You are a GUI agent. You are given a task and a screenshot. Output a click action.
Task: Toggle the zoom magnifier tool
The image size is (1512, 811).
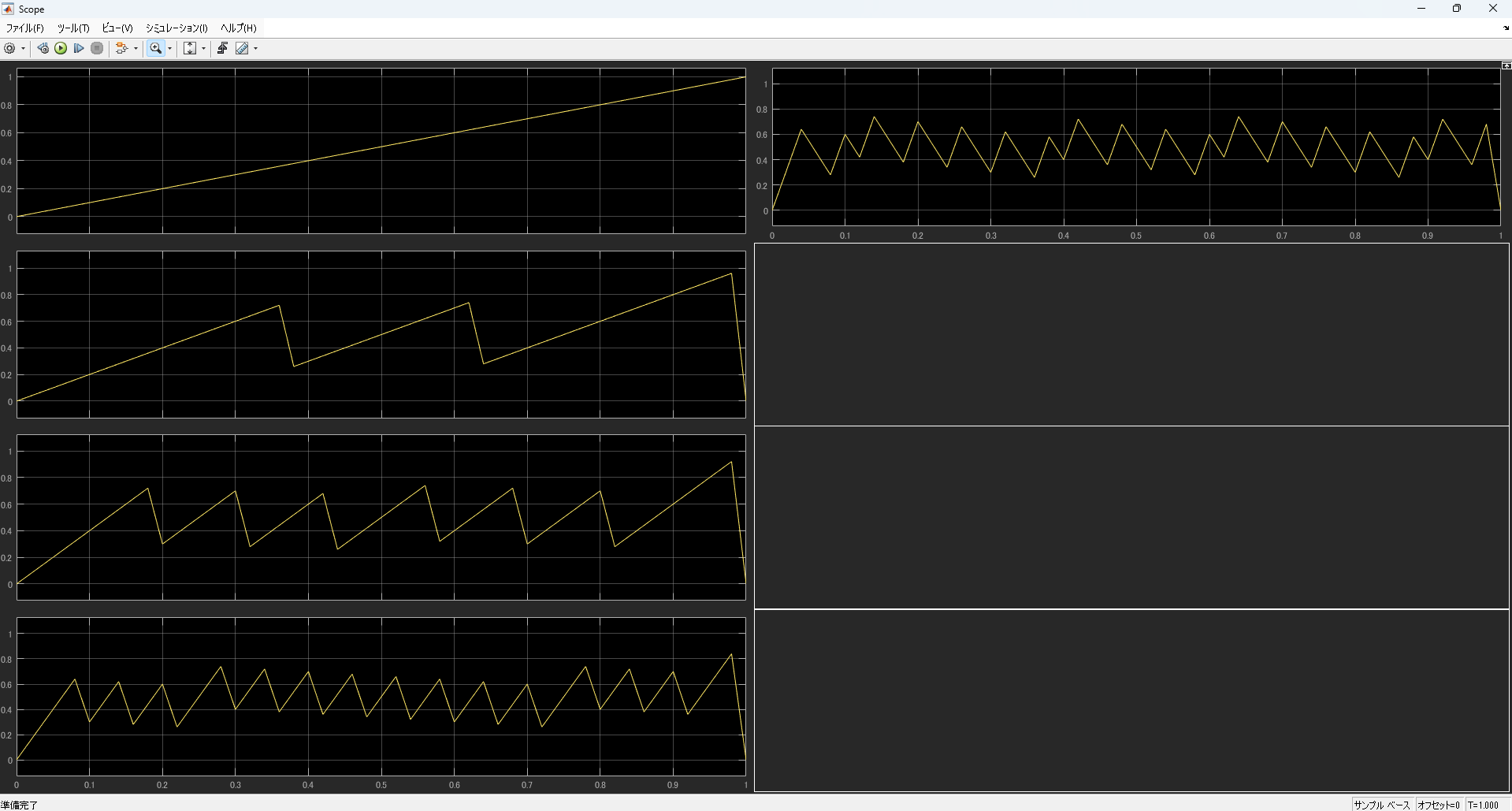click(156, 48)
